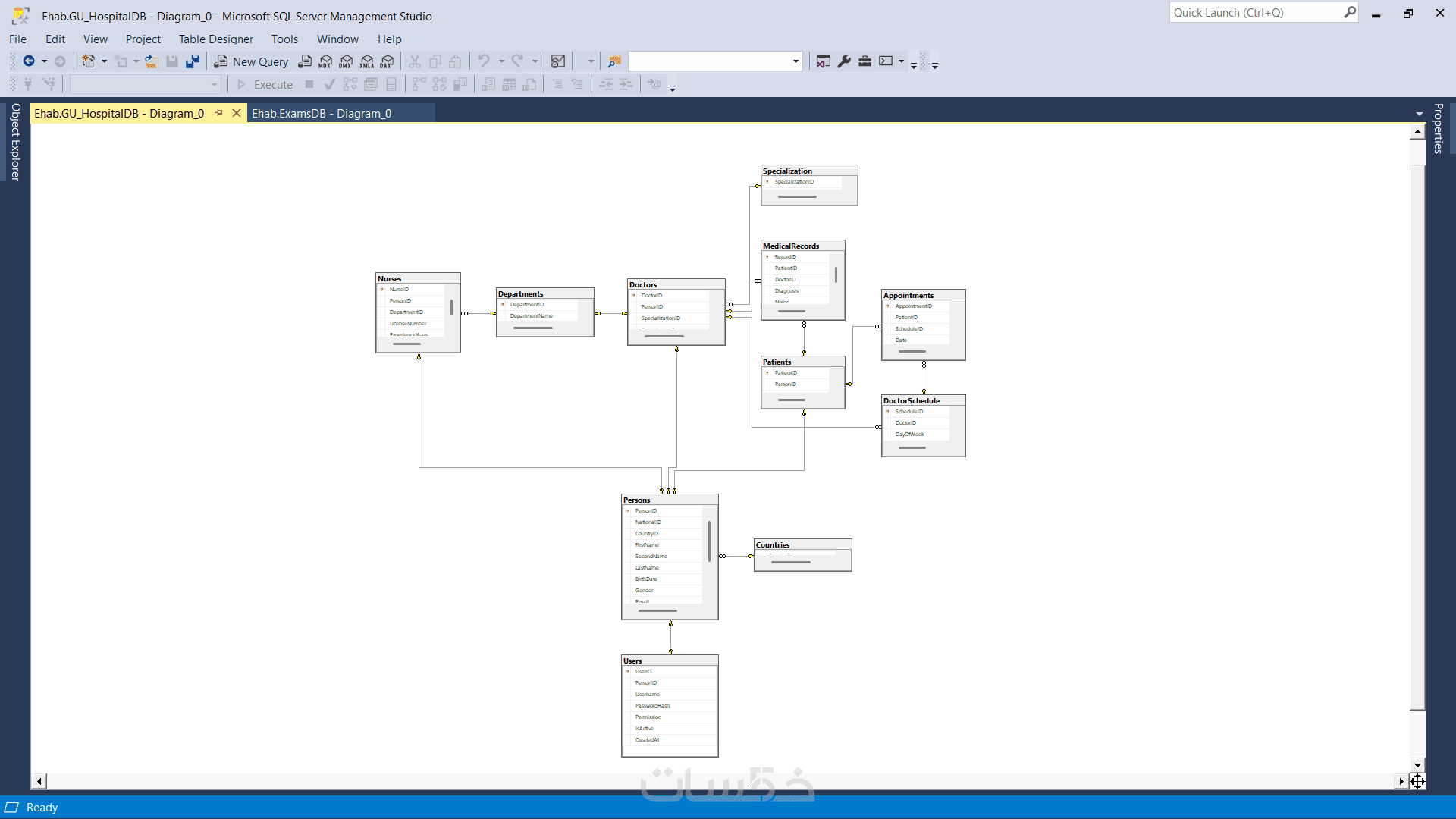Click the Open File folder icon
1456x819 pixels.
[x=152, y=61]
